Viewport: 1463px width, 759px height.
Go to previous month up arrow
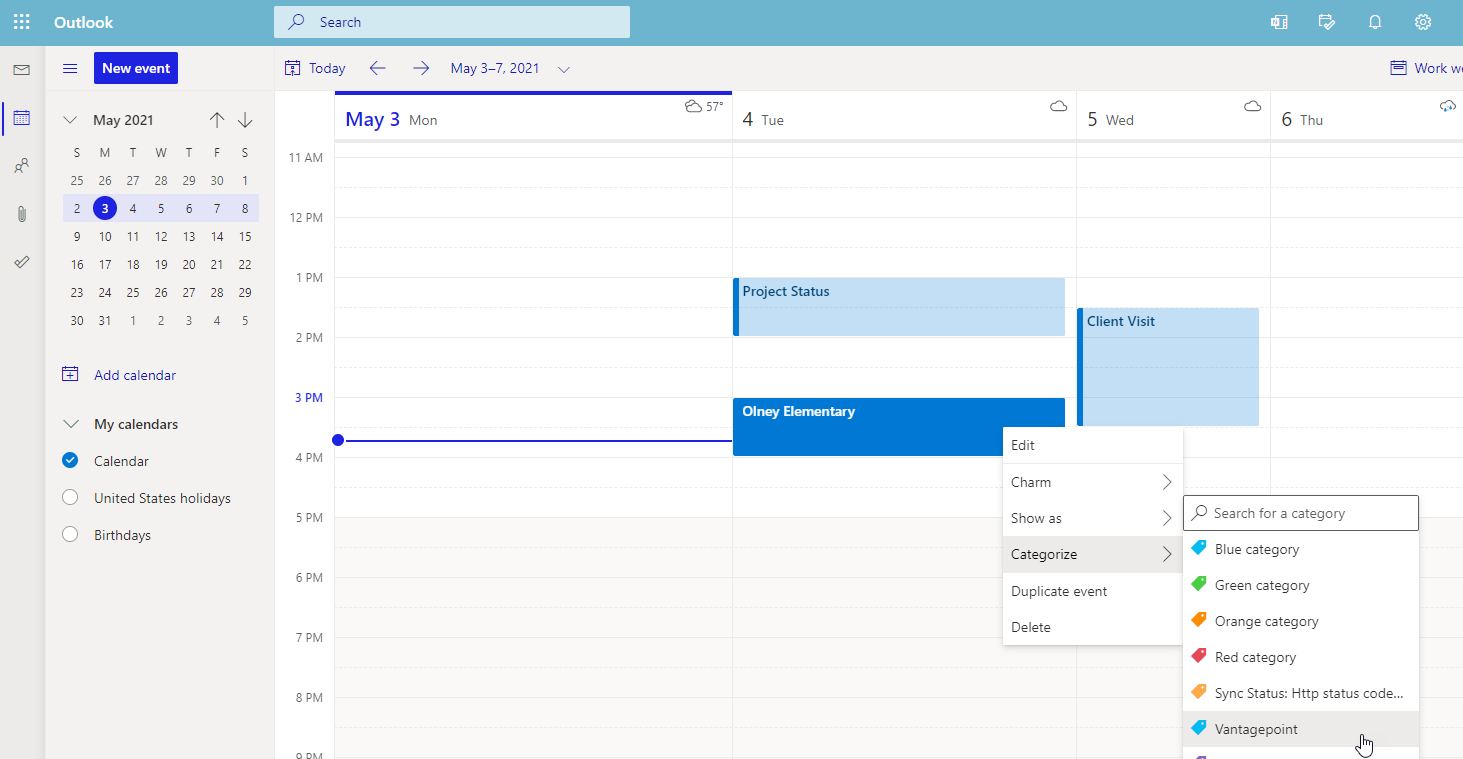pyautogui.click(x=217, y=120)
